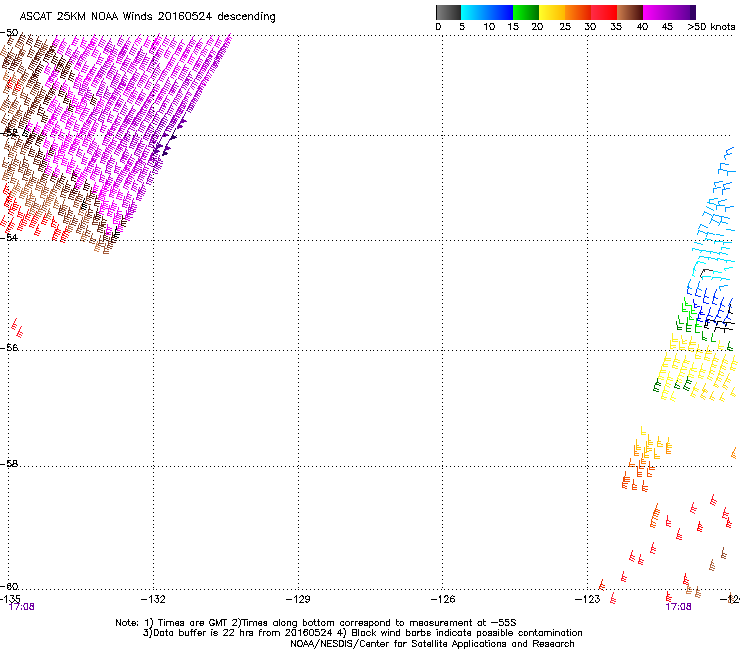Click the two isolated red barbs near -56 latitude

pos(17,328)
